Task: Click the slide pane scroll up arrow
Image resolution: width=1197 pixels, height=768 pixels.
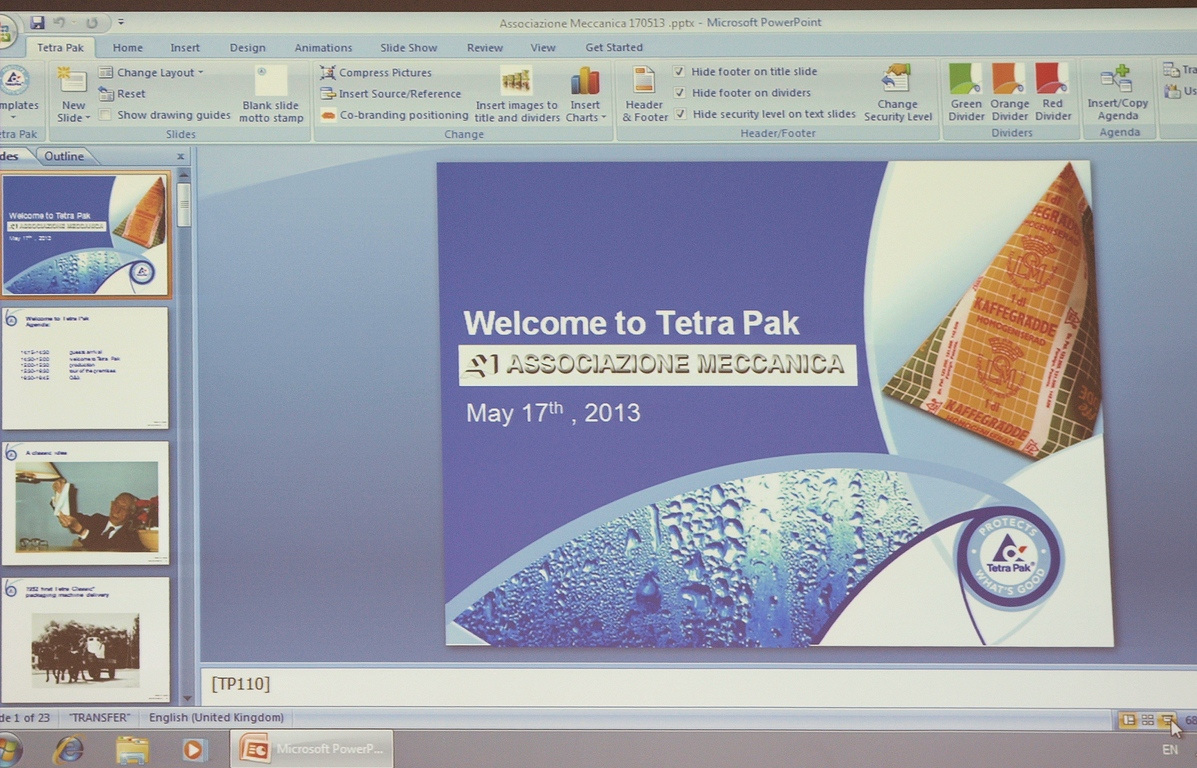Action: [184, 176]
